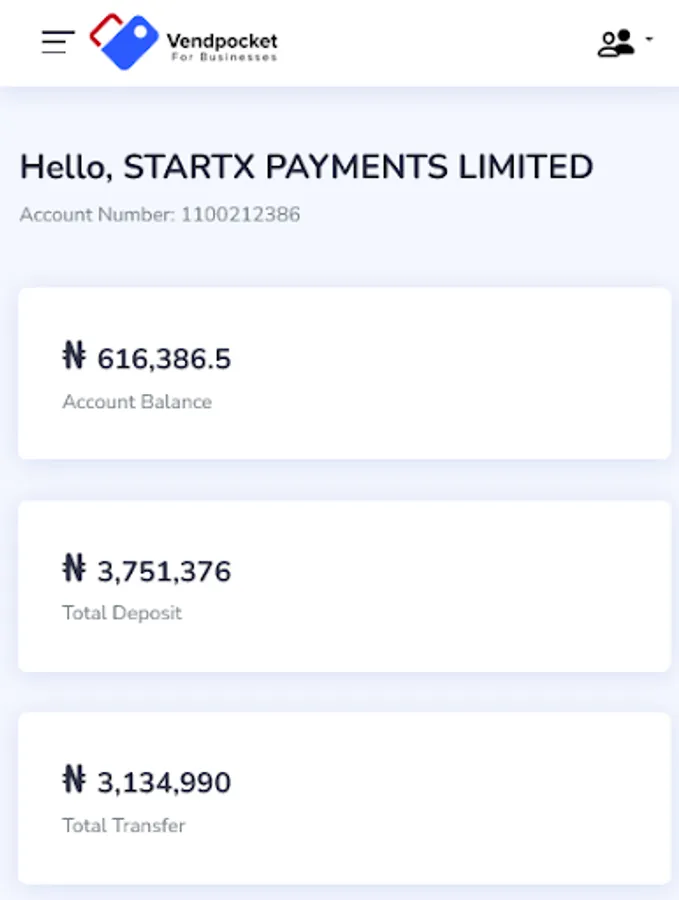Click the "Account Number:" label text
The image size is (679, 900).
click(97, 215)
